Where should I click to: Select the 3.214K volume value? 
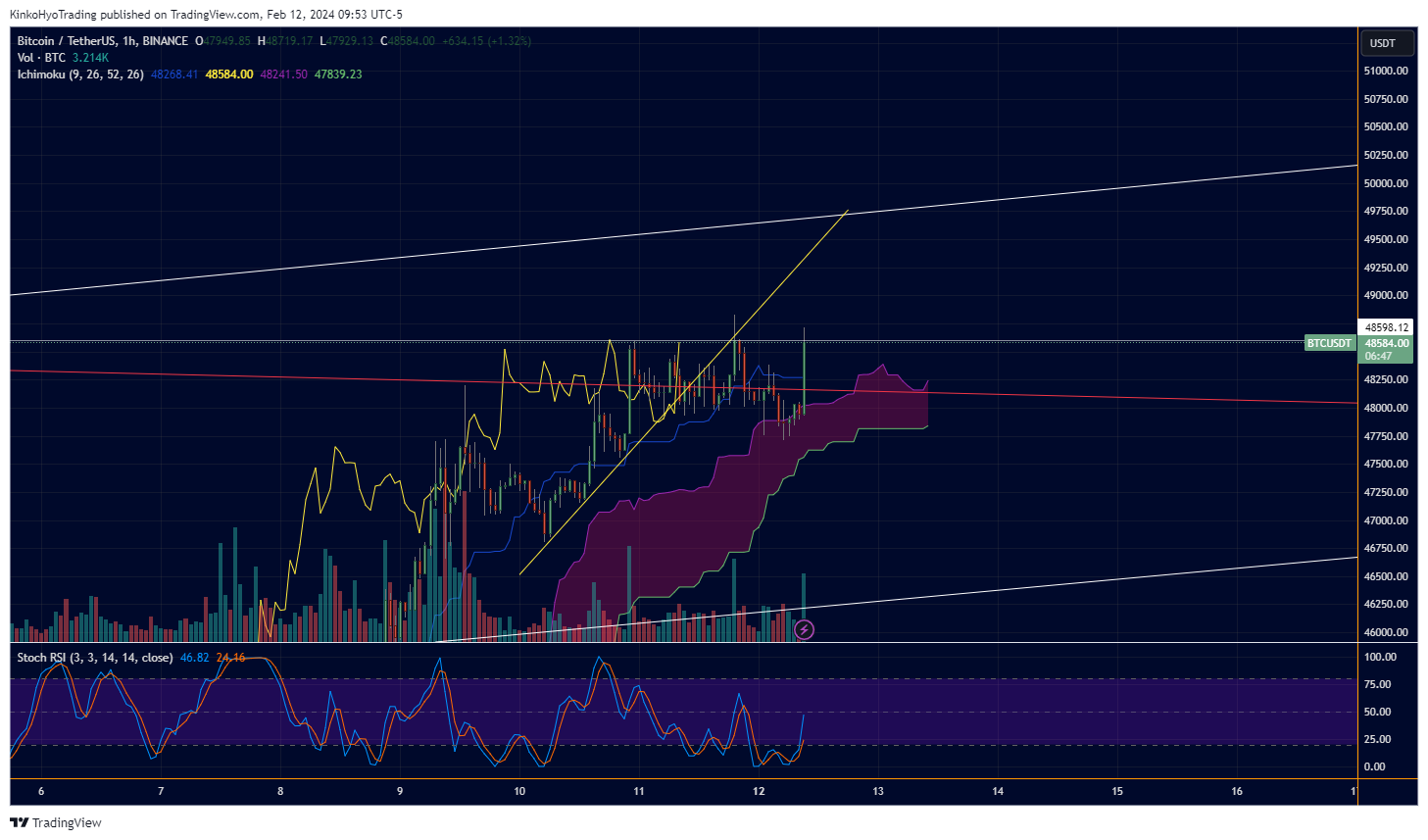point(90,58)
